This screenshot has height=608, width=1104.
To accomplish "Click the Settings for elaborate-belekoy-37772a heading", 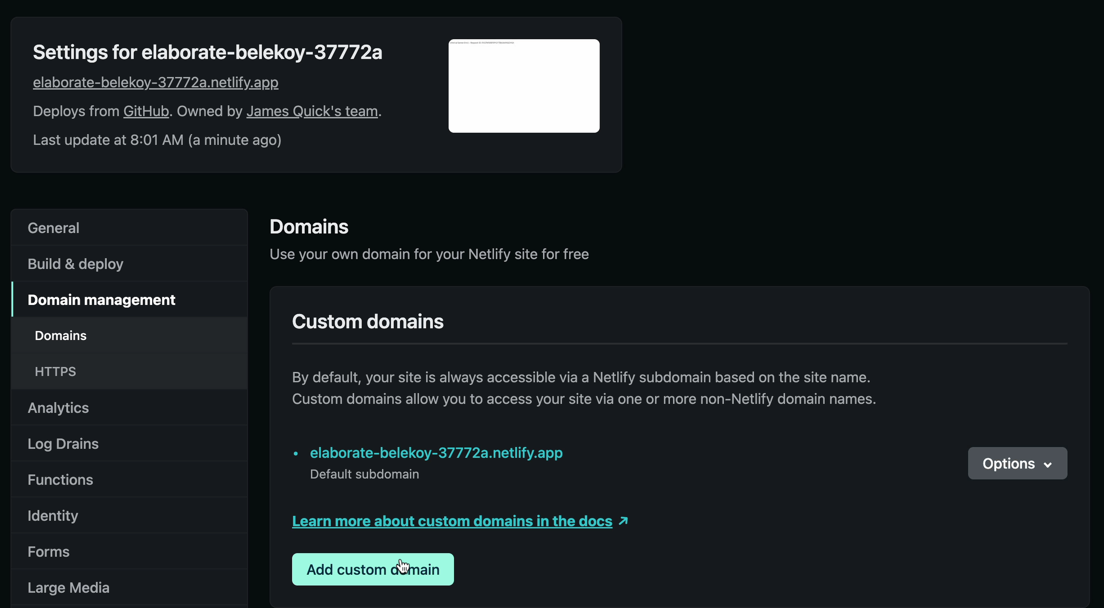I will coord(208,52).
